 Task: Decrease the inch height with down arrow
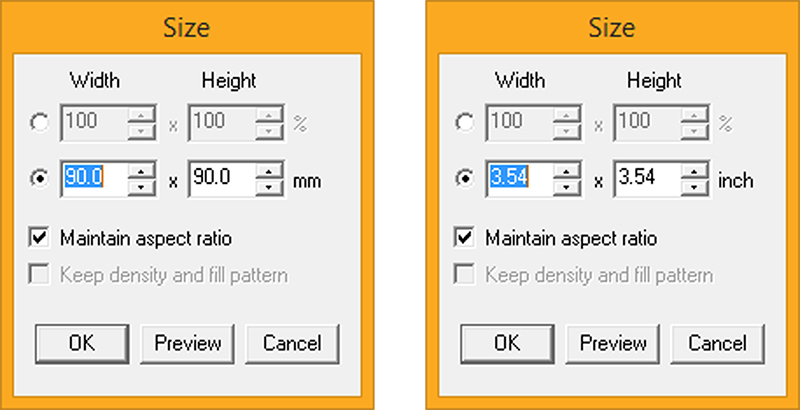(x=695, y=187)
